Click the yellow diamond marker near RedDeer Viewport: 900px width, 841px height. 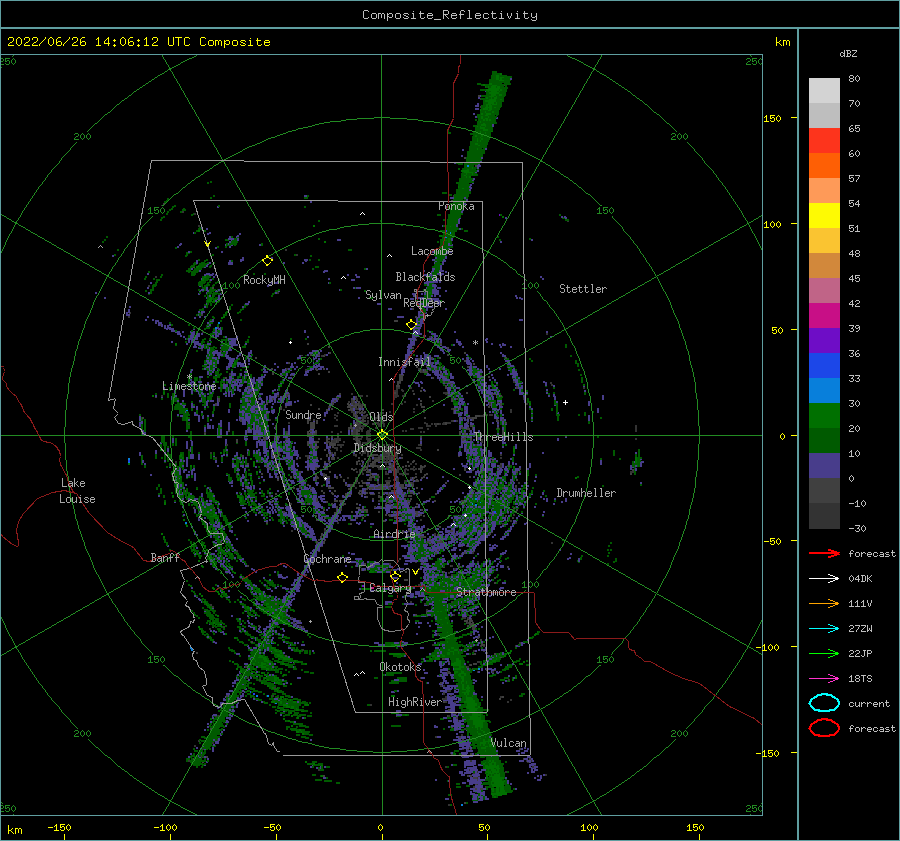coord(411,325)
